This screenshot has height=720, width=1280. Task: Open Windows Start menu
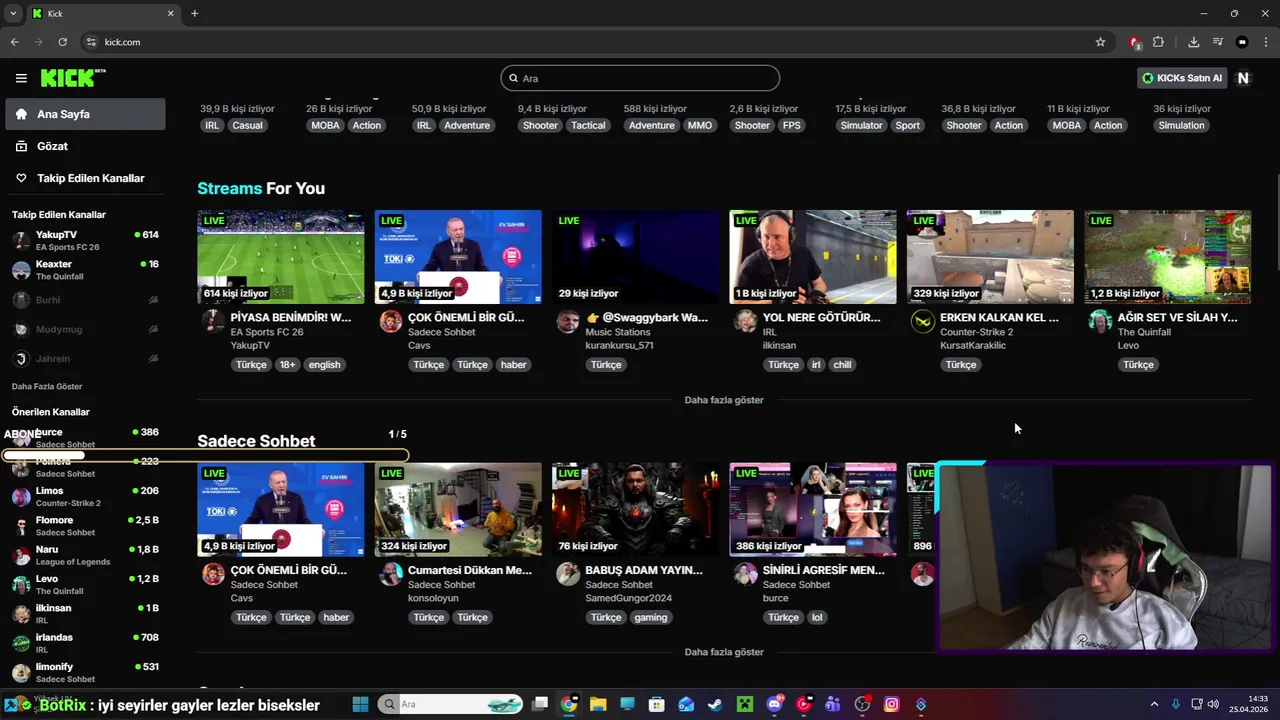pos(361,704)
